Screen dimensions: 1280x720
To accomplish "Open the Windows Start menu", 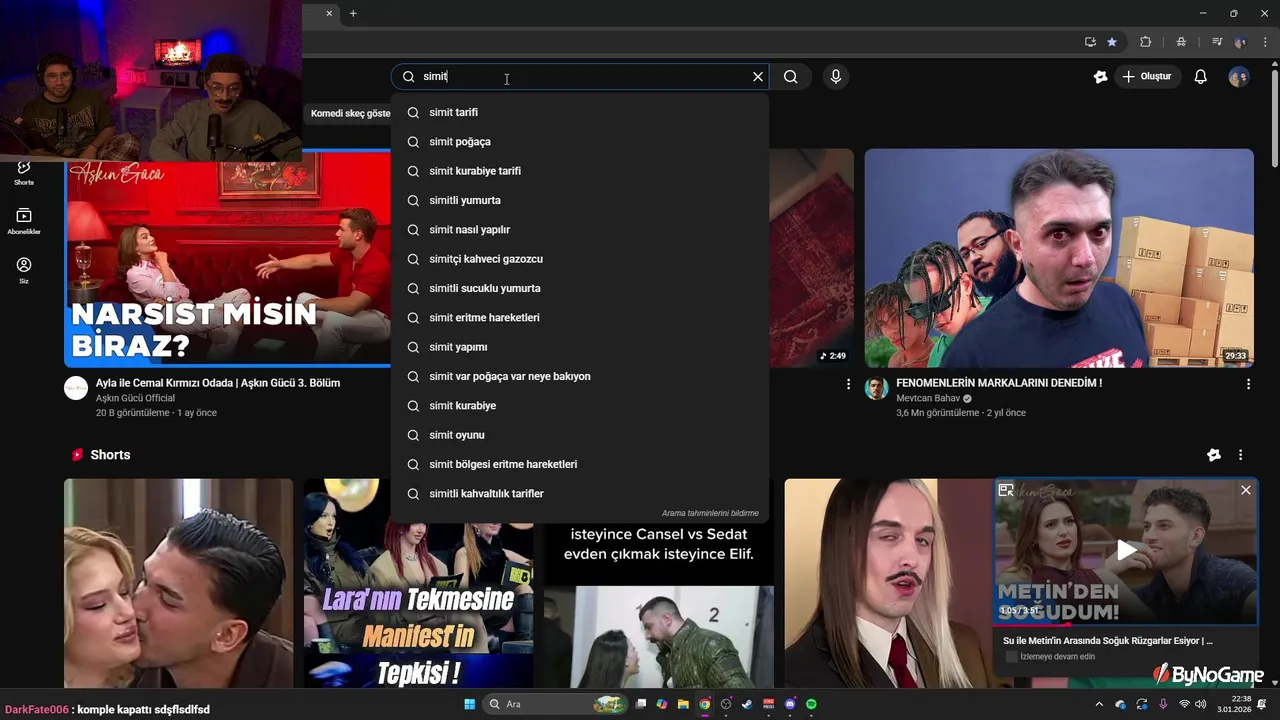I will 469,704.
